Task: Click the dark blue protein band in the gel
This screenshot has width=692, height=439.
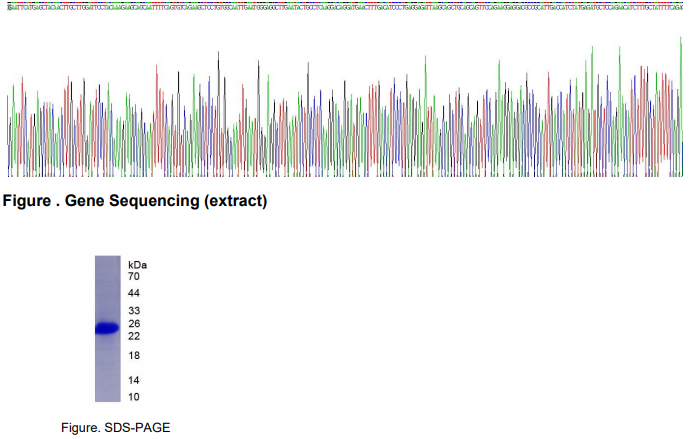Action: [107, 328]
